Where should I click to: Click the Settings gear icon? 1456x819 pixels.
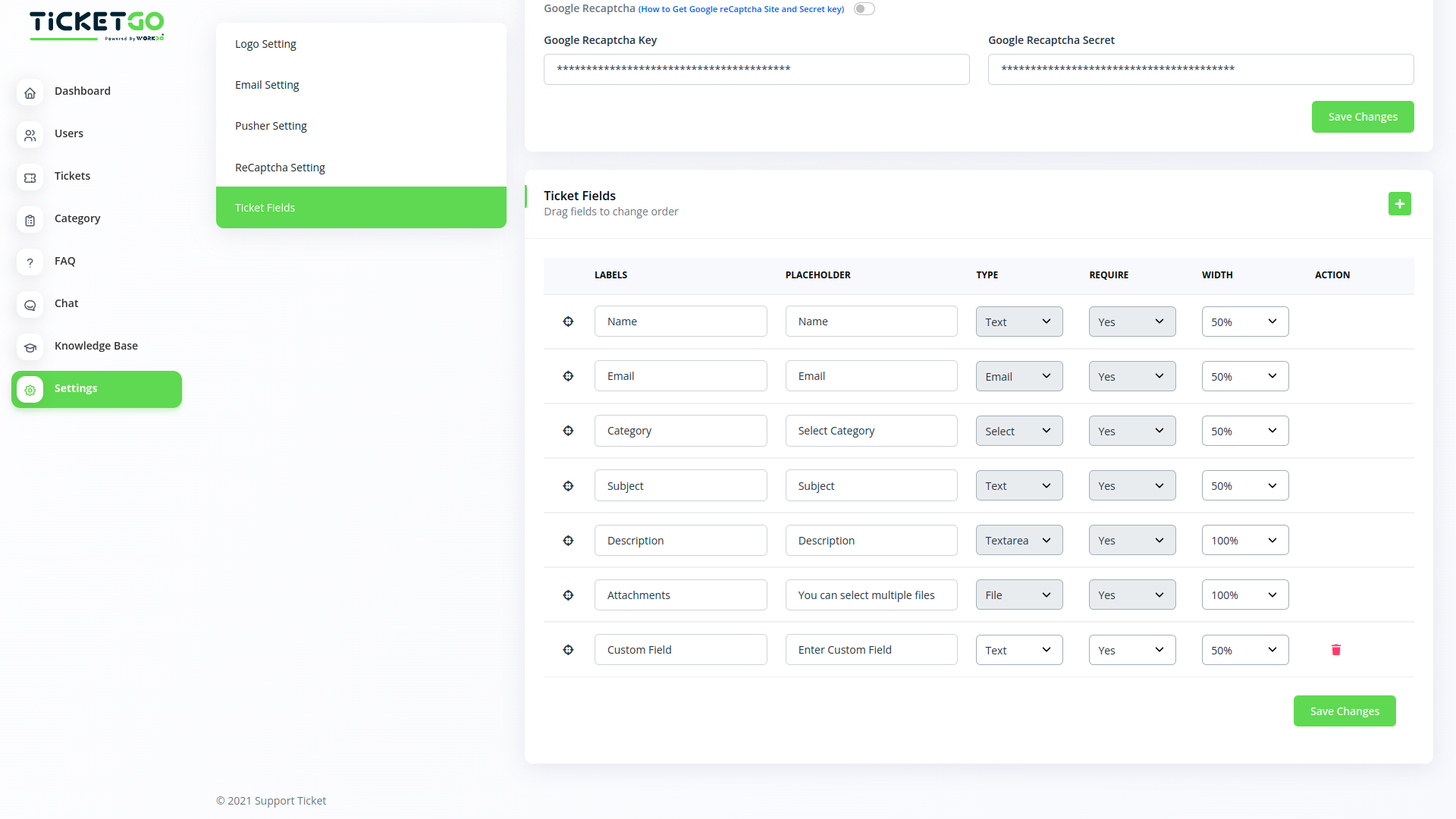[30, 390]
